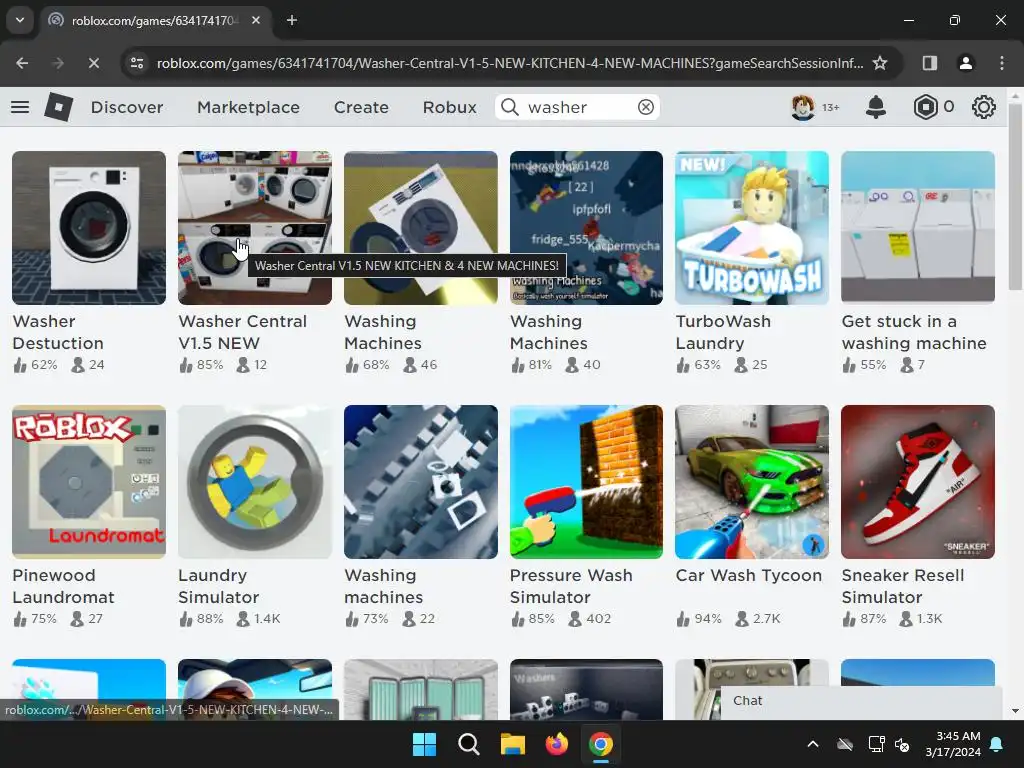Open Washing machines game with 73% rating
The width and height of the screenshot is (1024, 768).
click(421, 482)
